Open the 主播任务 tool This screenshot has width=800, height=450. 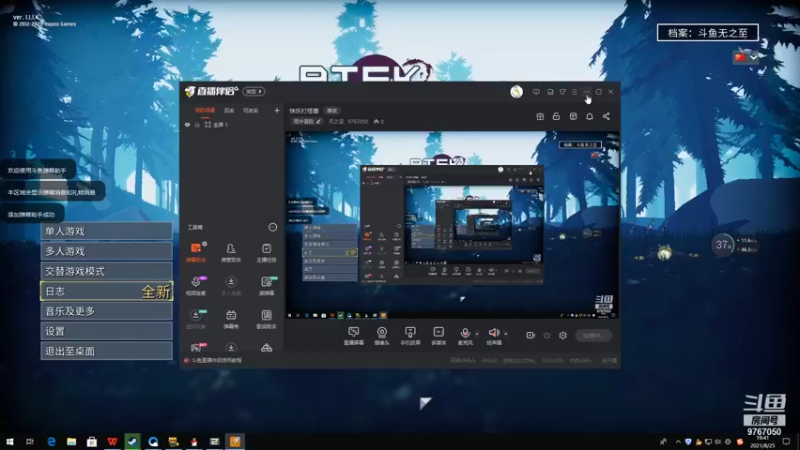pos(266,252)
